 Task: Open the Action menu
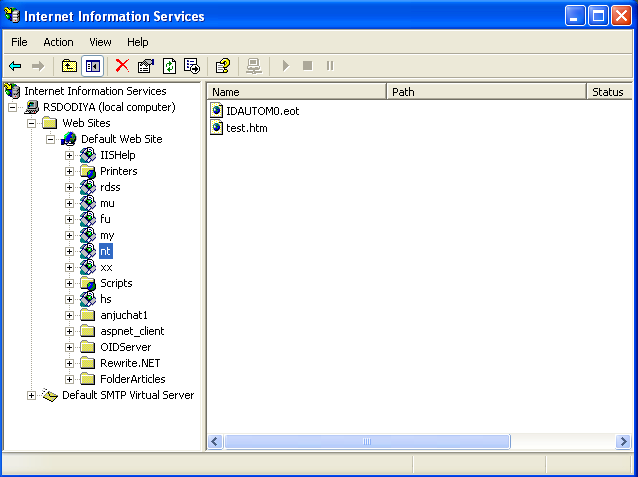click(x=59, y=42)
